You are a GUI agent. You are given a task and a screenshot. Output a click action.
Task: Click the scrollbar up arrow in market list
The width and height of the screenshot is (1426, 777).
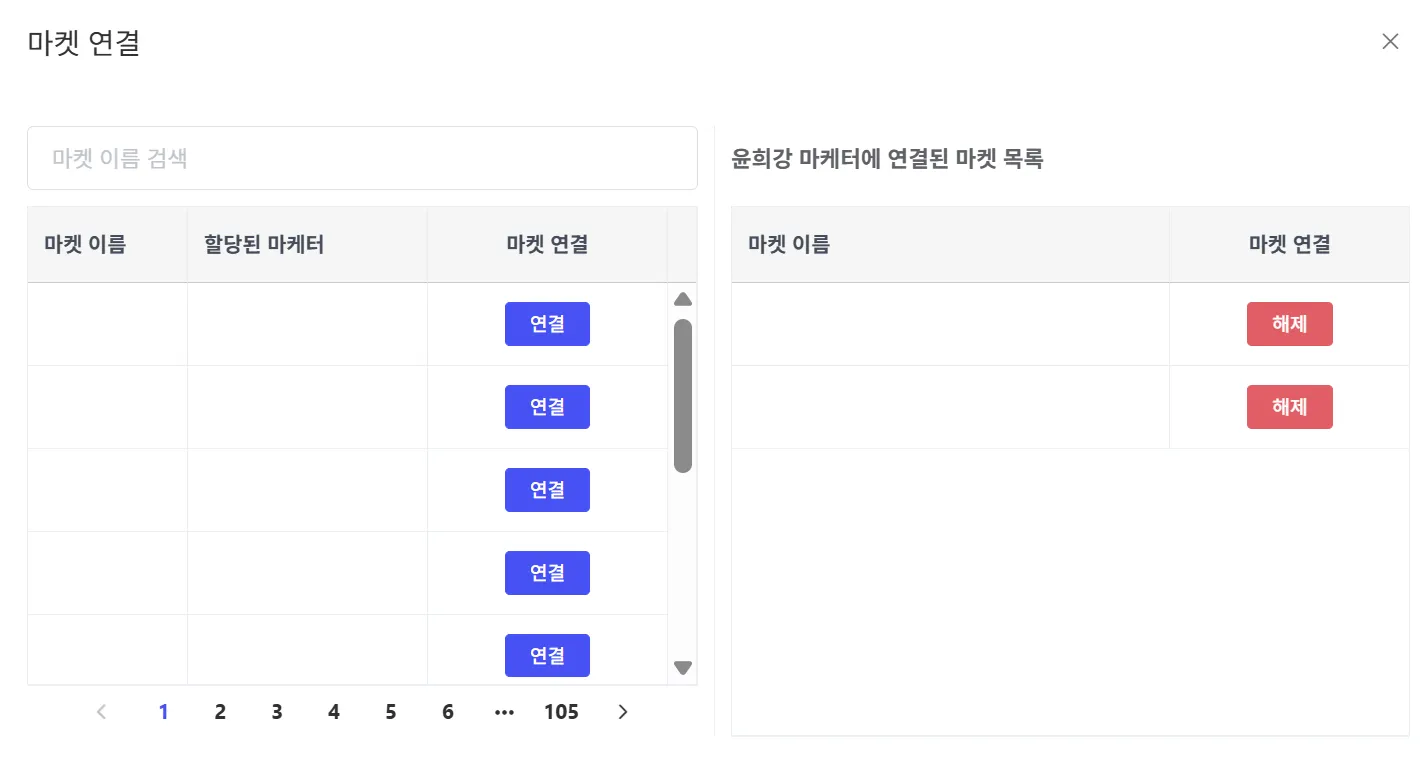point(683,299)
